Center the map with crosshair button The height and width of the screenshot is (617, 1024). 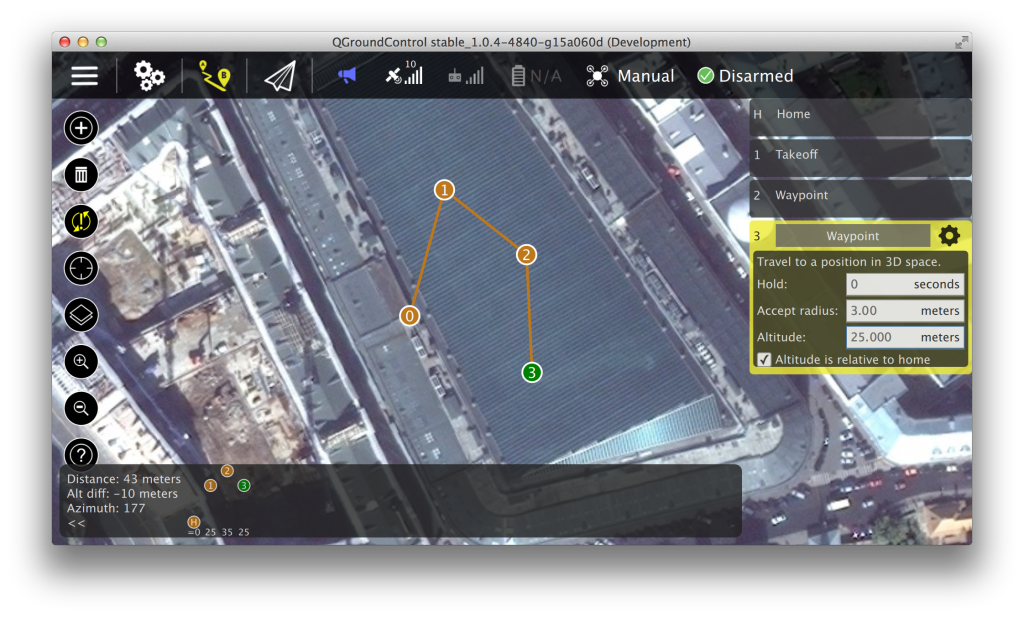(81, 268)
